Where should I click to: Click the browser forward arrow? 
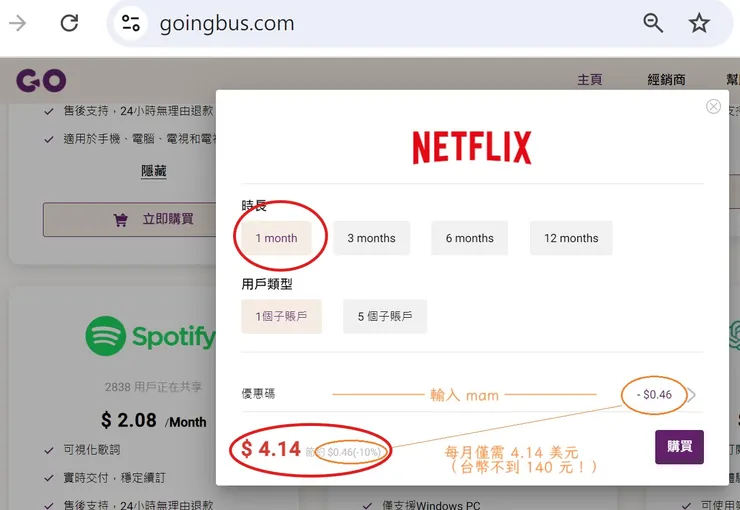click(17, 23)
